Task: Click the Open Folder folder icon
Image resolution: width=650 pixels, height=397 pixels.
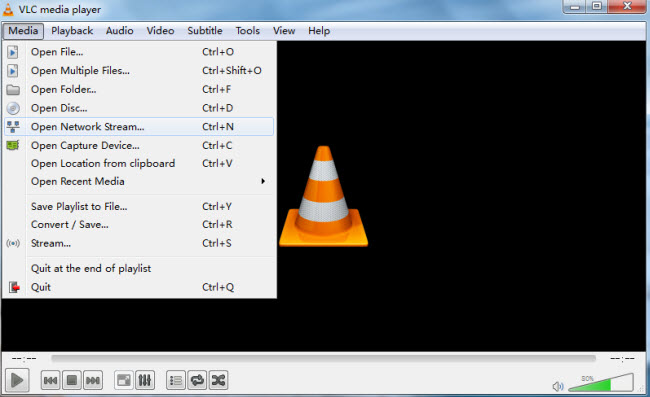Action: tap(13, 89)
